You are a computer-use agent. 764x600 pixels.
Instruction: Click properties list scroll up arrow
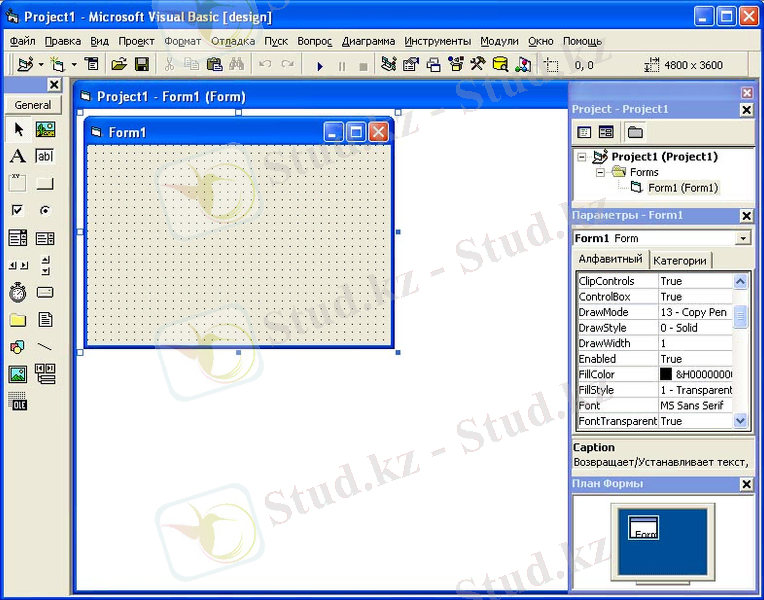[740, 281]
